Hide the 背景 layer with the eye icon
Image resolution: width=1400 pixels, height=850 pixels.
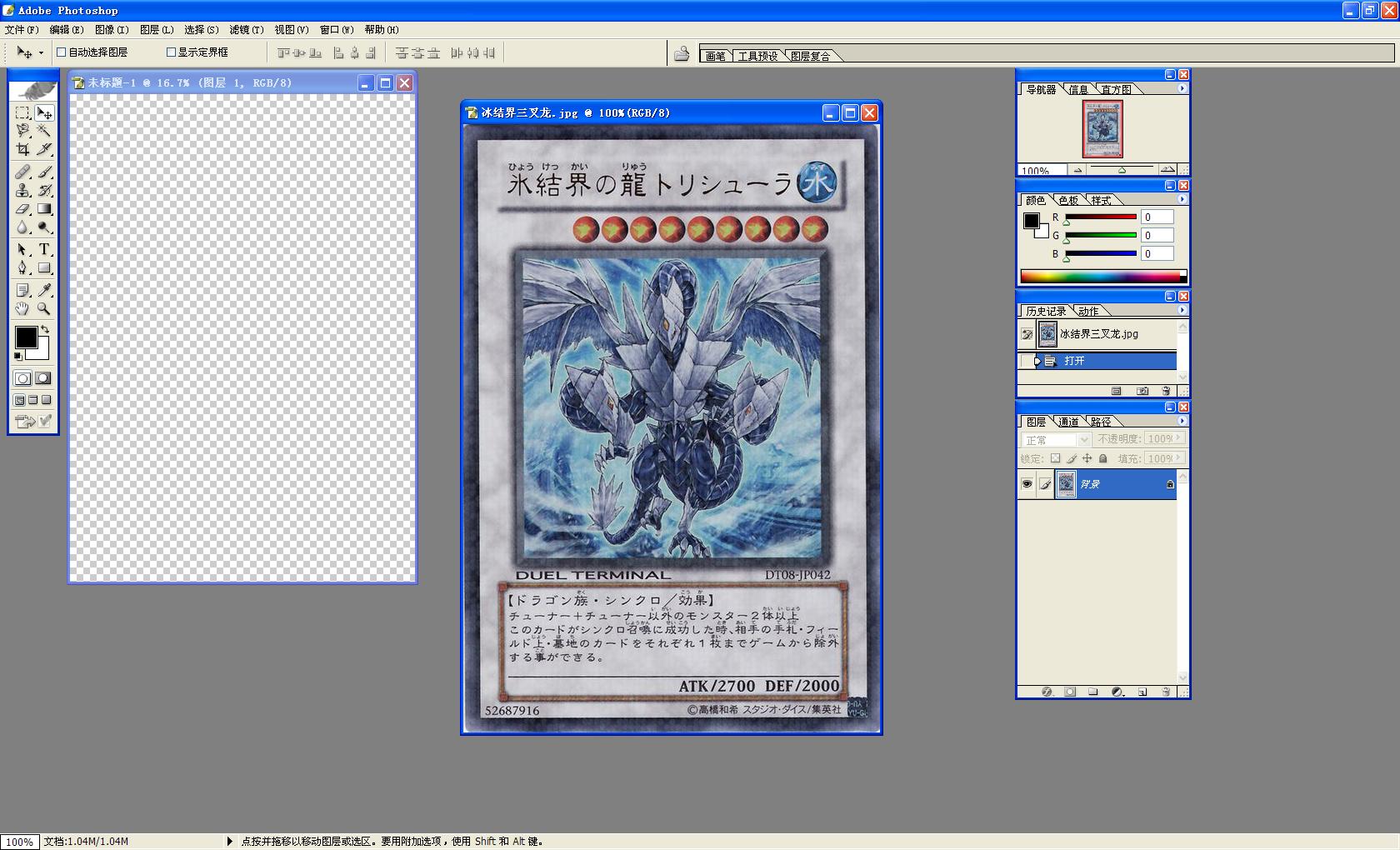[1027, 484]
